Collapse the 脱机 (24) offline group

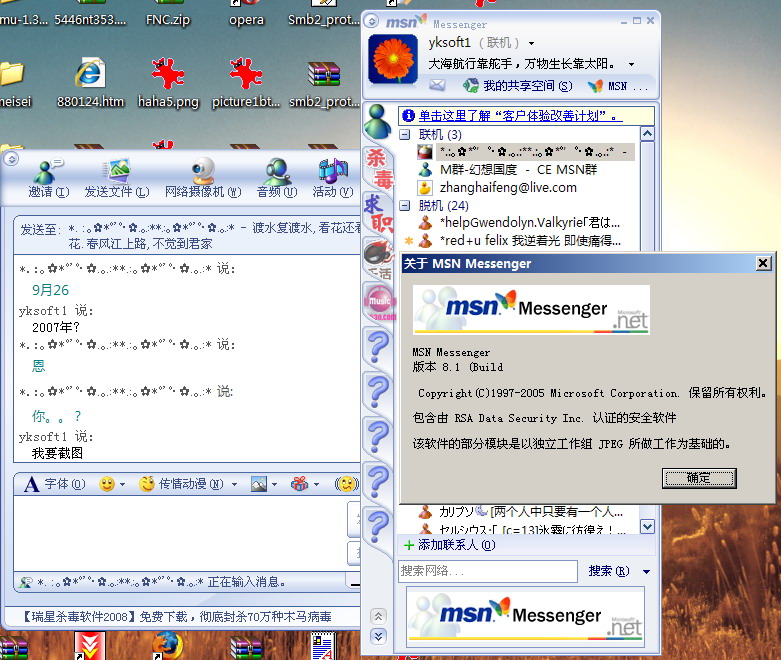coord(405,205)
